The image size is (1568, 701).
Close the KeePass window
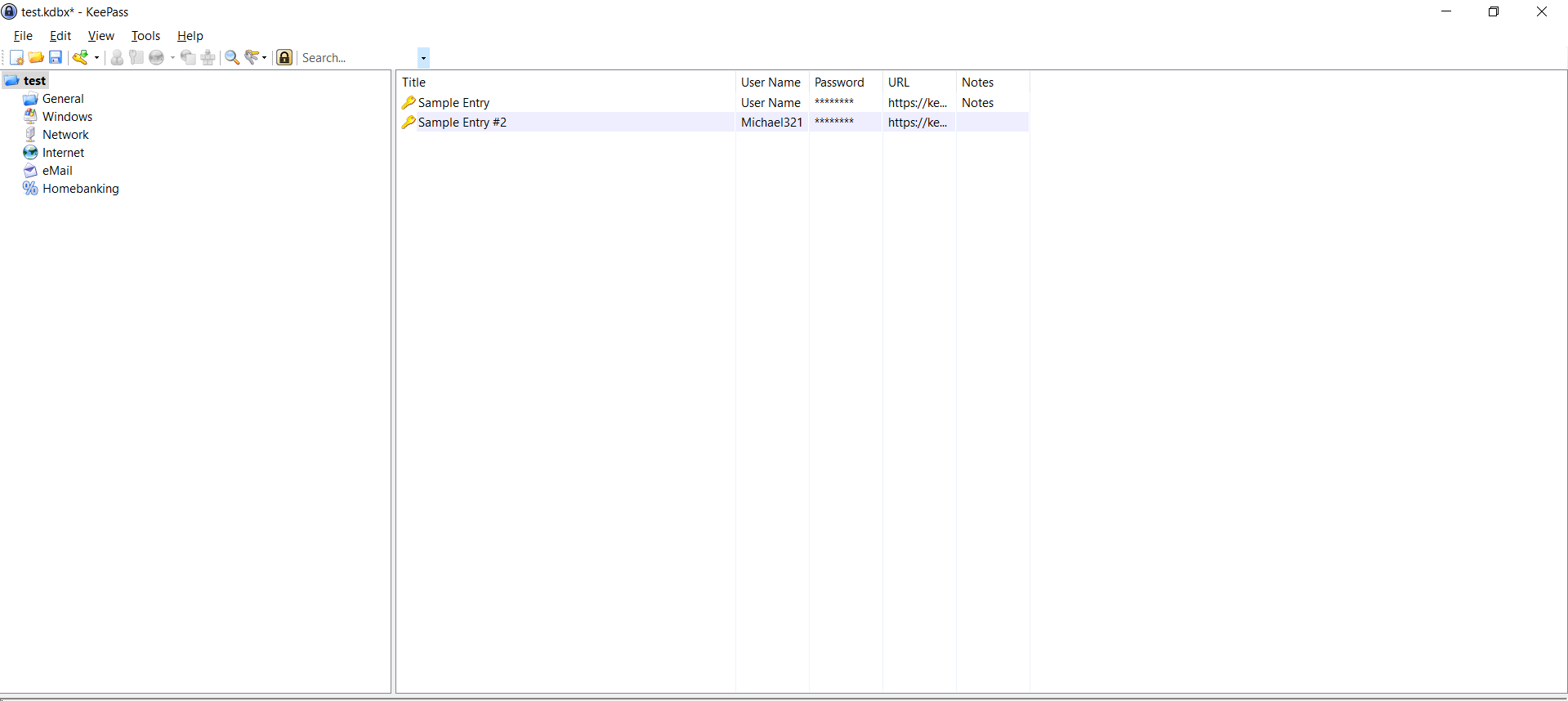pyautogui.click(x=1542, y=11)
